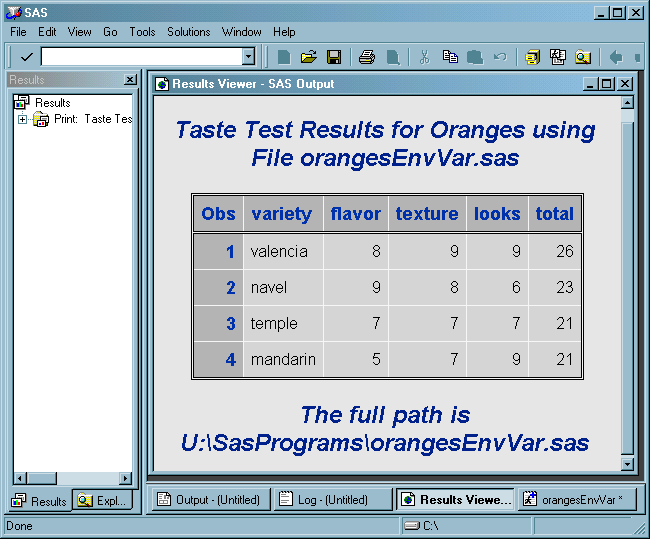This screenshot has height=539, width=650.
Task: Click the flavor column header
Action: pos(356,214)
